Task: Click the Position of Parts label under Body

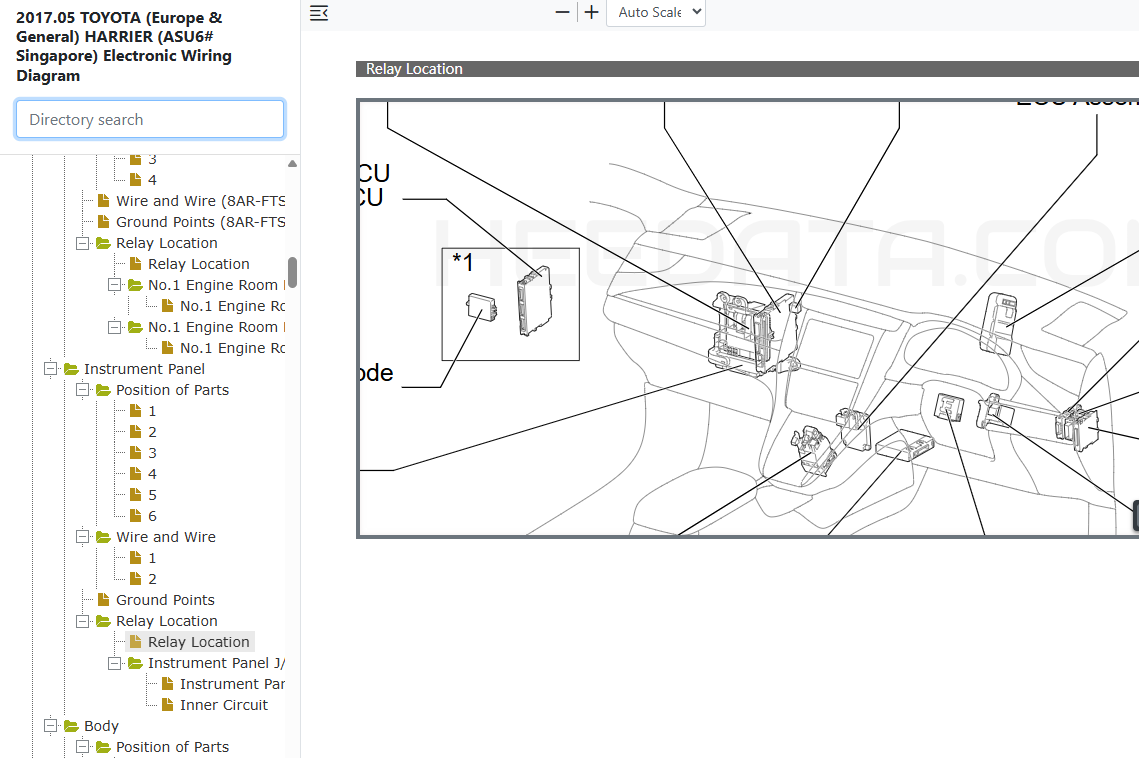Action: pyautogui.click(x=172, y=746)
